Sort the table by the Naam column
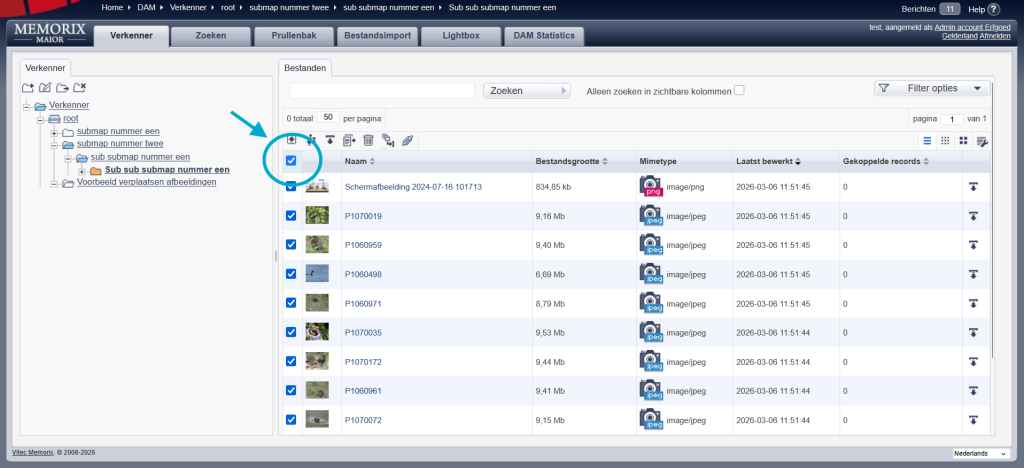This screenshot has height=468, width=1024. click(x=356, y=161)
